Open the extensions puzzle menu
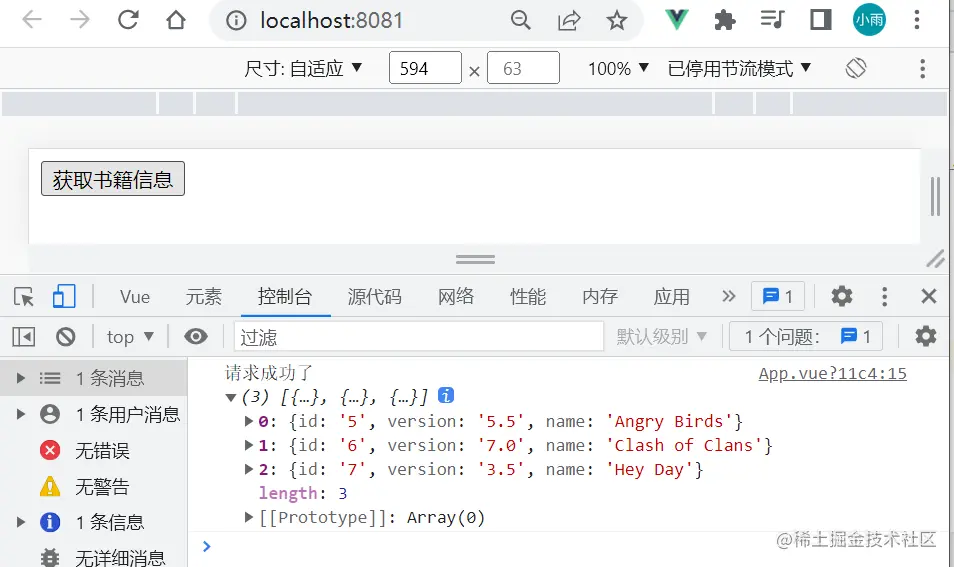 tap(725, 21)
